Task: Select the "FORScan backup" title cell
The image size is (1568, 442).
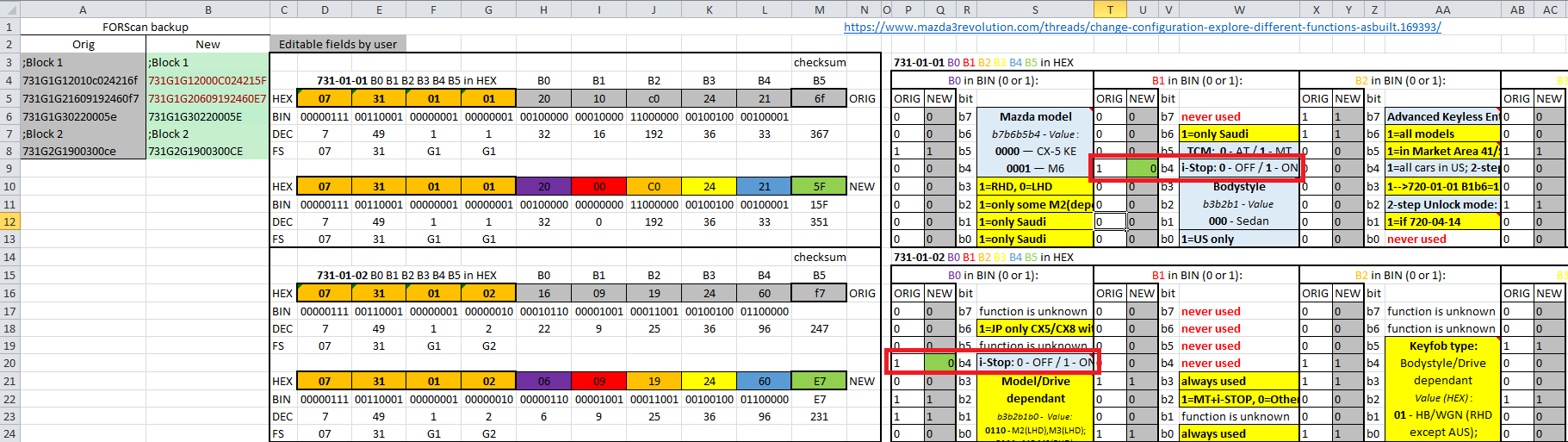Action: click(145, 27)
